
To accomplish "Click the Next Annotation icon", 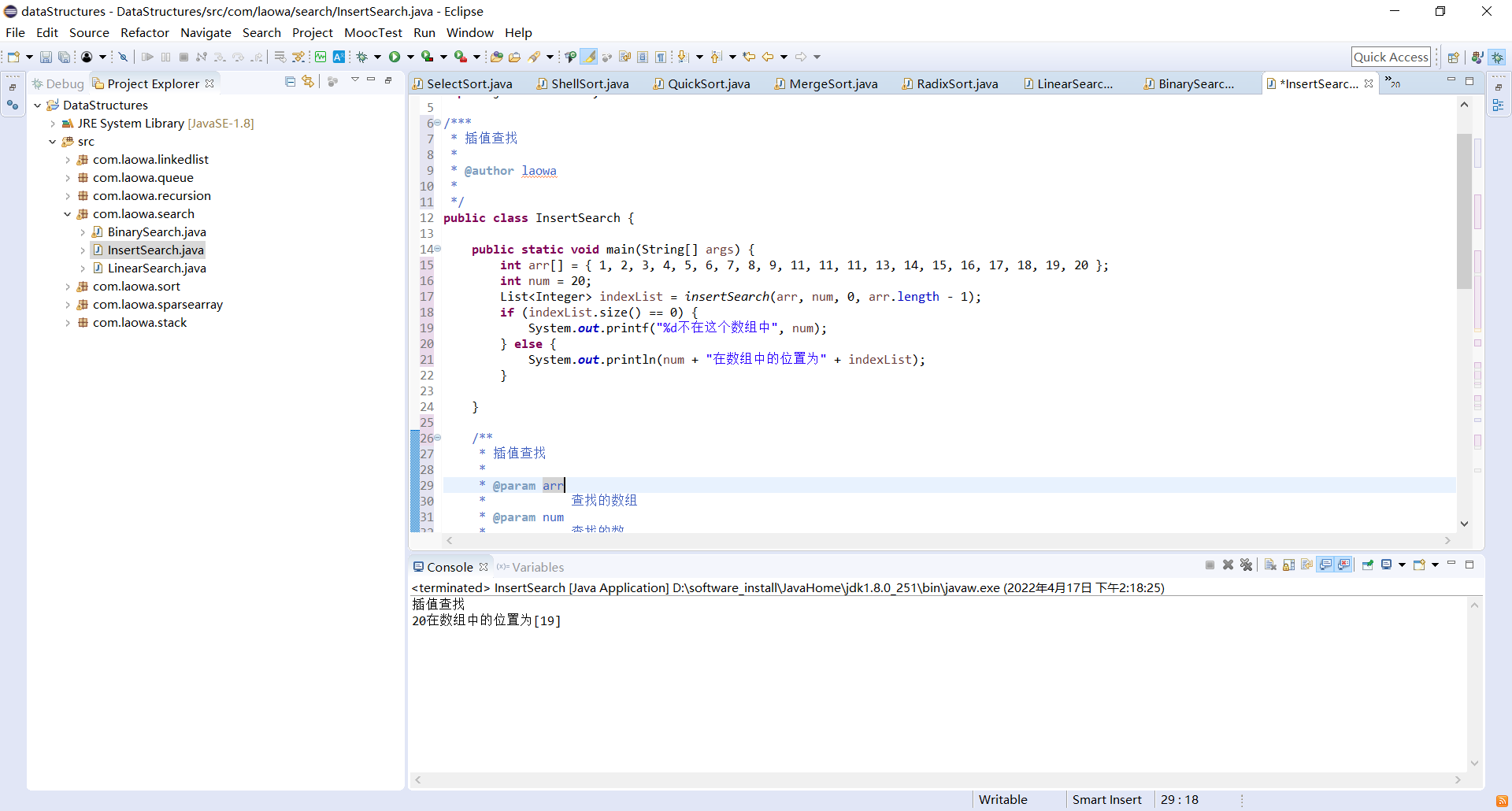I will pos(683,57).
